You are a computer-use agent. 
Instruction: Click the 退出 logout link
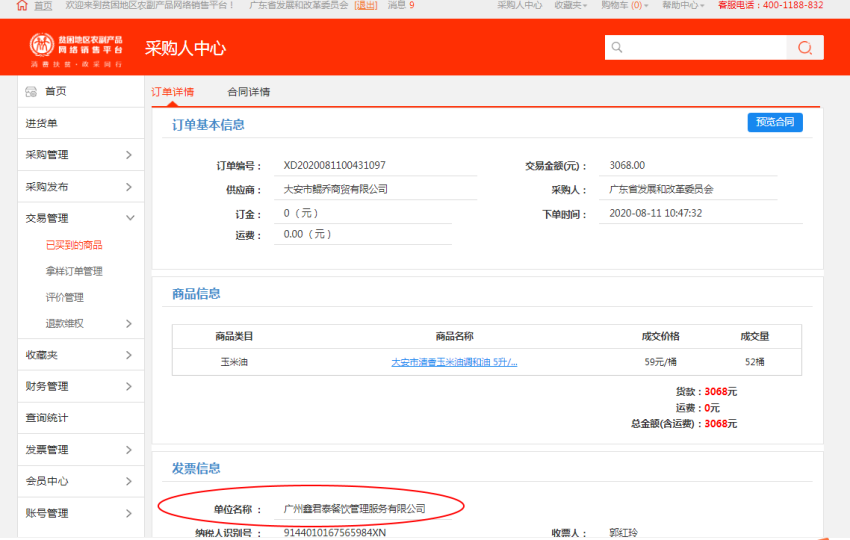pyautogui.click(x=366, y=6)
